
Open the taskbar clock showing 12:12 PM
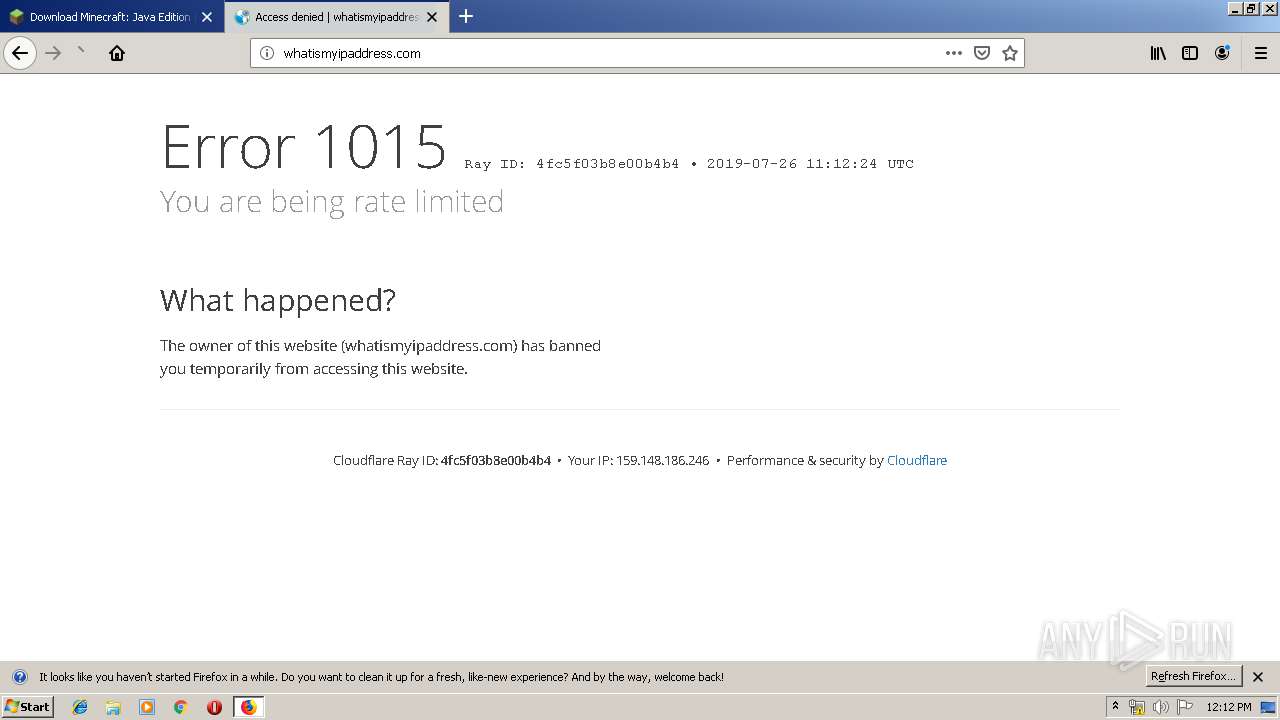pos(1228,707)
